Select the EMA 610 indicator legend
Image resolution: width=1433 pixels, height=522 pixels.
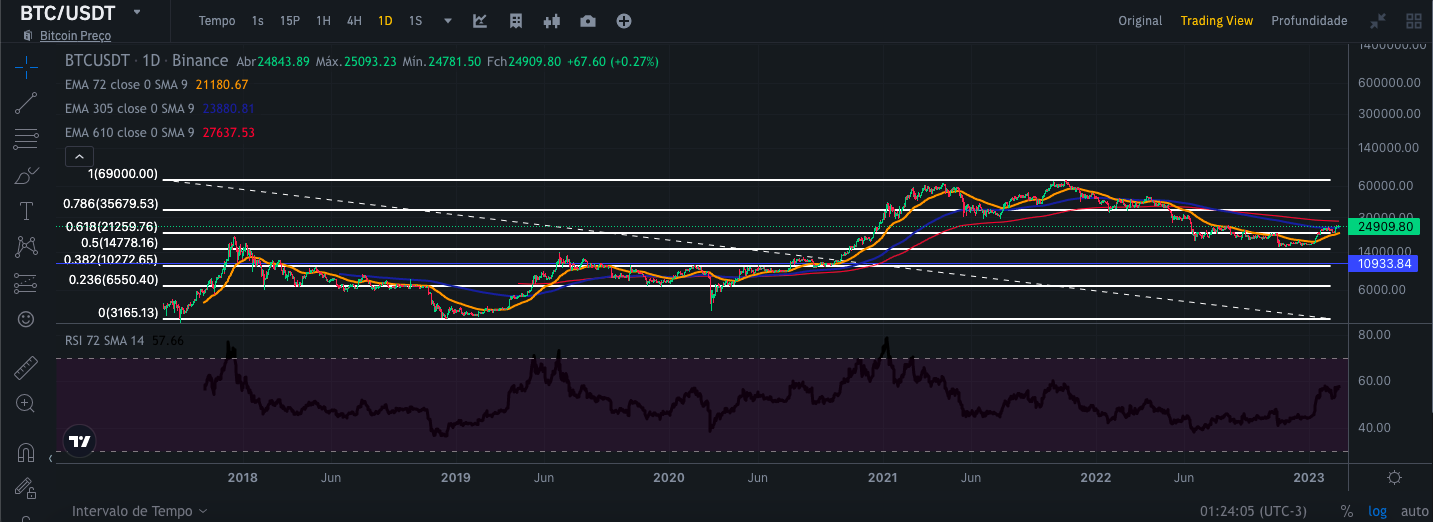[160, 133]
